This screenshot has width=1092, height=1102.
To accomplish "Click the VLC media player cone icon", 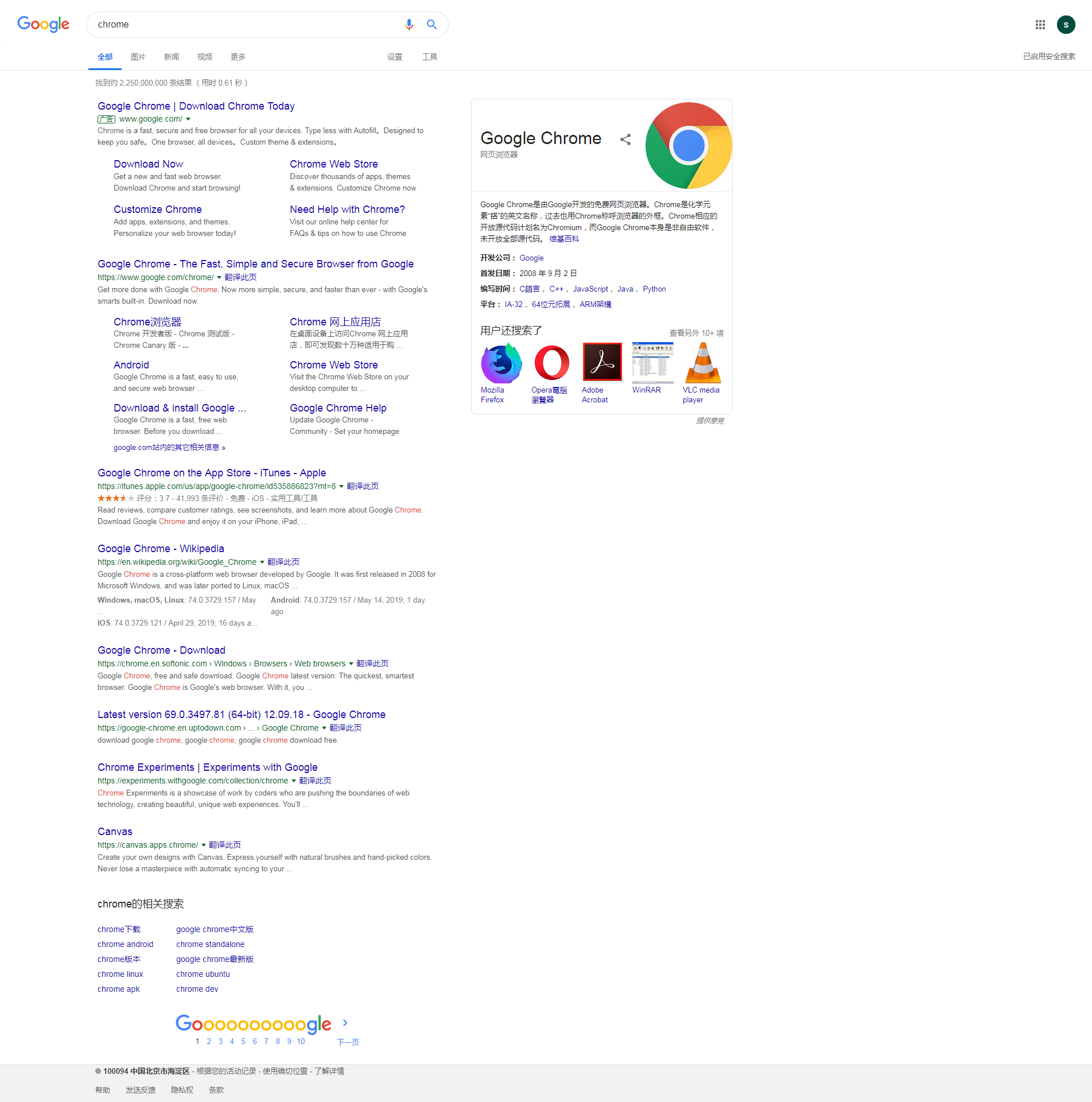I will click(702, 363).
